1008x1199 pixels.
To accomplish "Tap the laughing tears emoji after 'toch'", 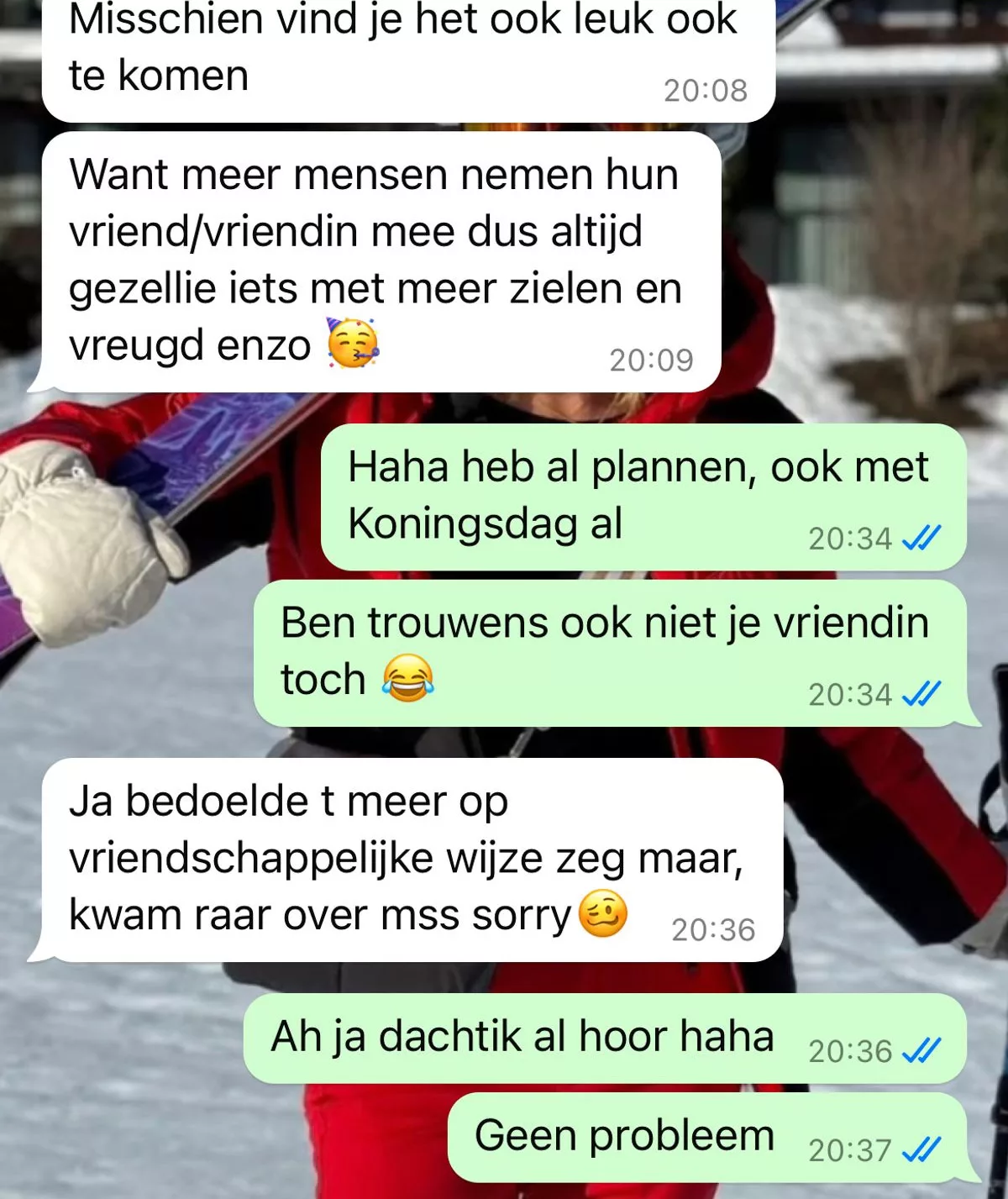I will (408, 678).
